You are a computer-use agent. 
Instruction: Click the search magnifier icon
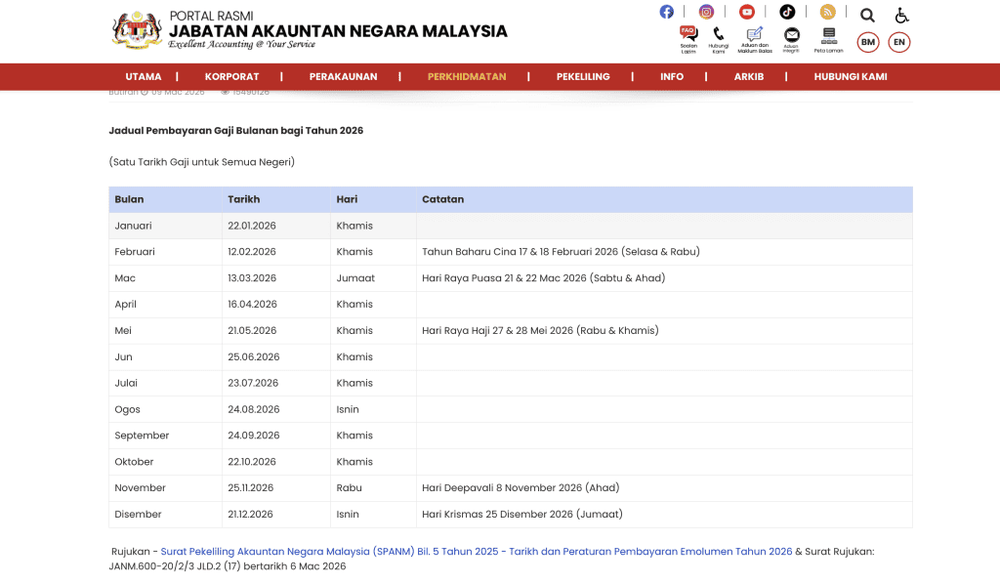(867, 15)
